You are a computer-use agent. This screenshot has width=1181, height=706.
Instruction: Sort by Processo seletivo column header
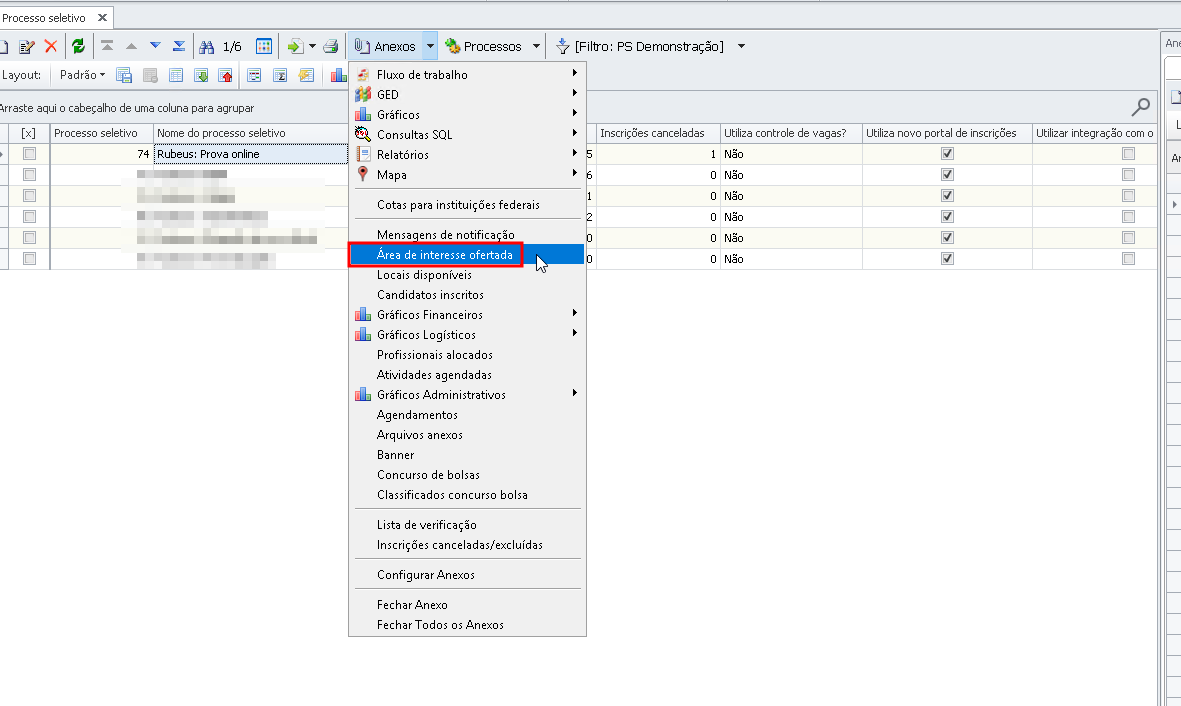[x=102, y=133]
